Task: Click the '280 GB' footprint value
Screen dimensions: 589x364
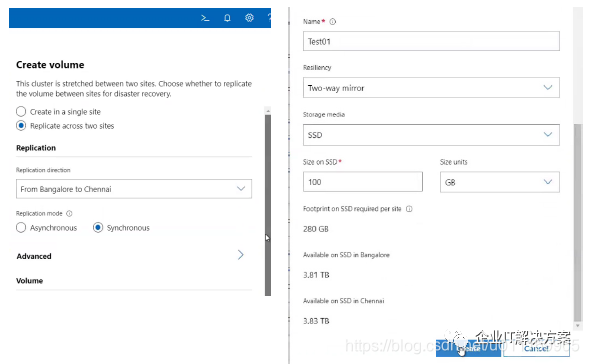Action: point(316,229)
